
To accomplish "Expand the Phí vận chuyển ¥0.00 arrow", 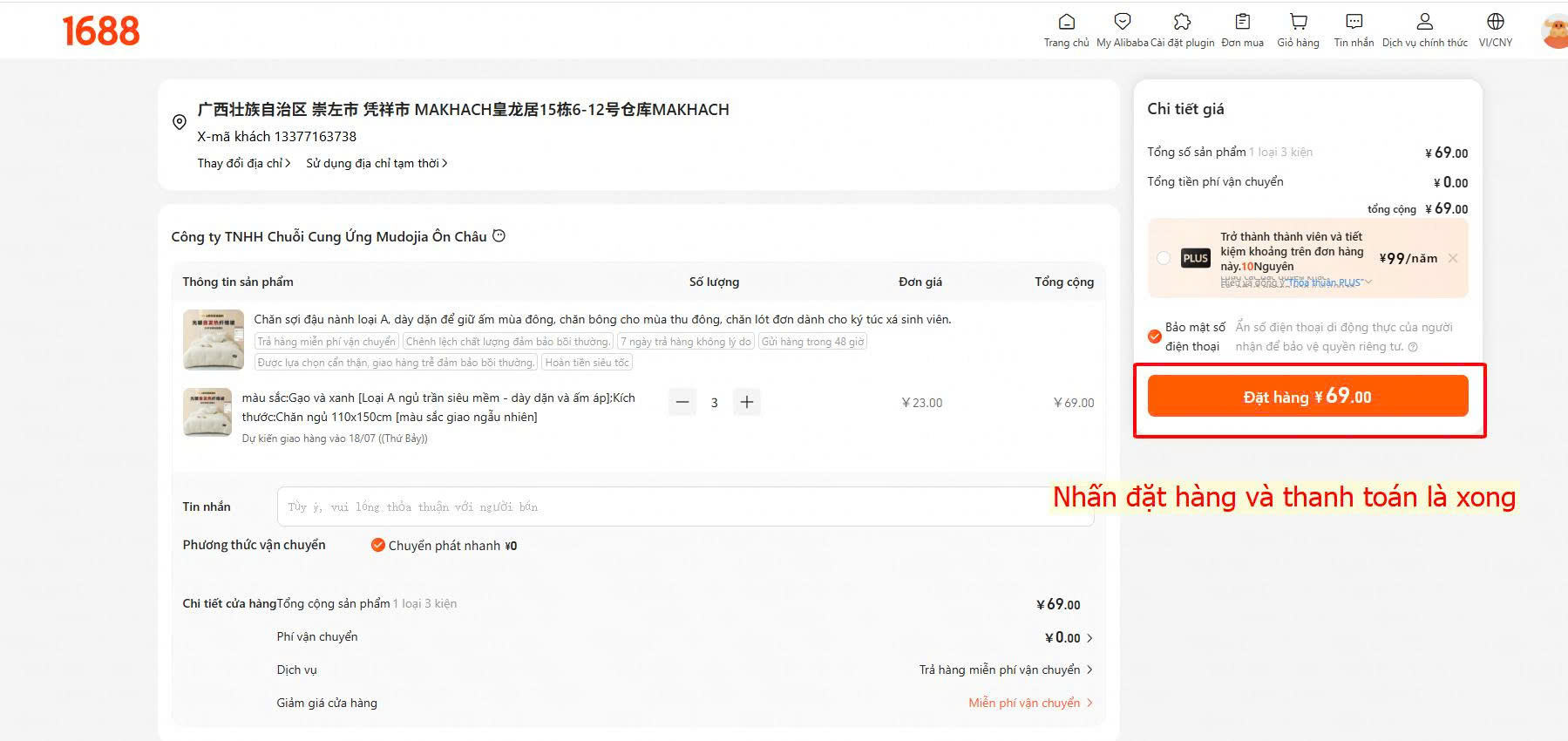I will point(1089,638).
